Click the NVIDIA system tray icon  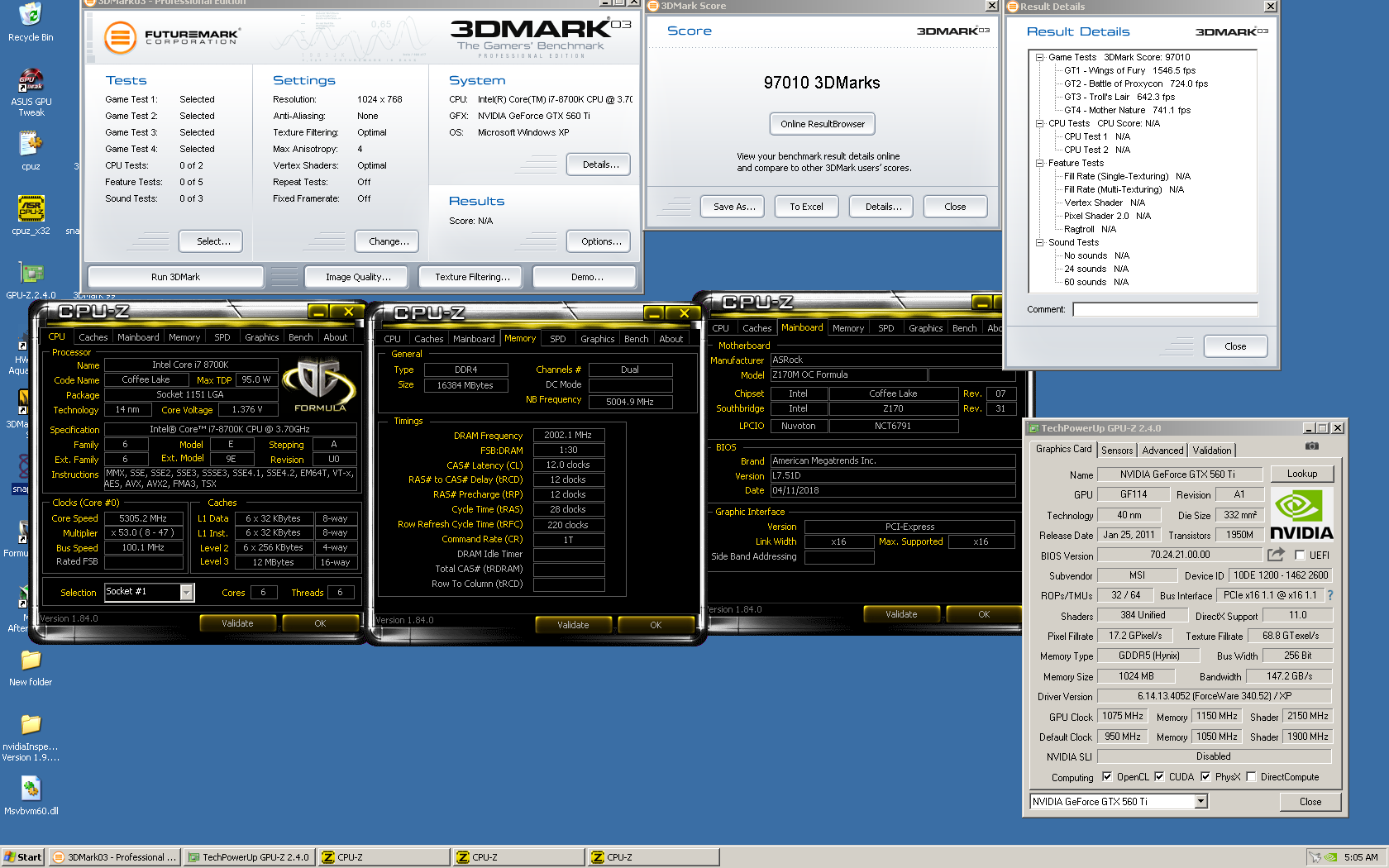click(1331, 857)
